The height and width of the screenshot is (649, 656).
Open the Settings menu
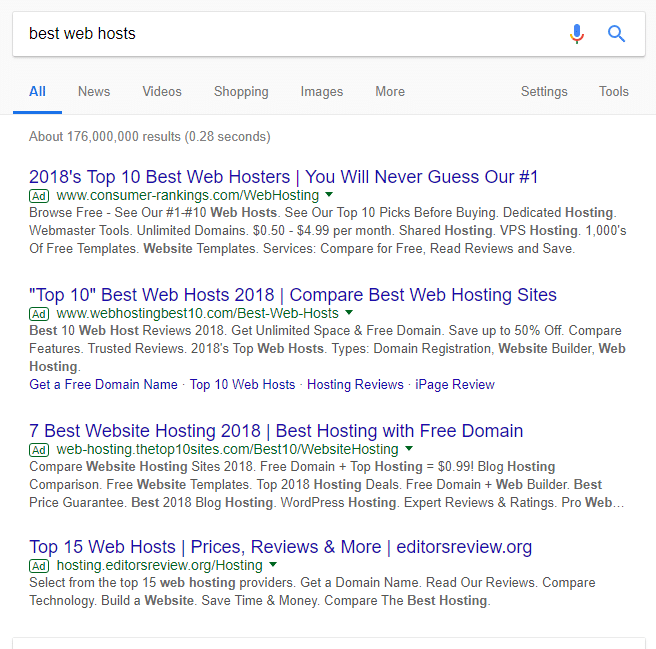click(x=544, y=92)
